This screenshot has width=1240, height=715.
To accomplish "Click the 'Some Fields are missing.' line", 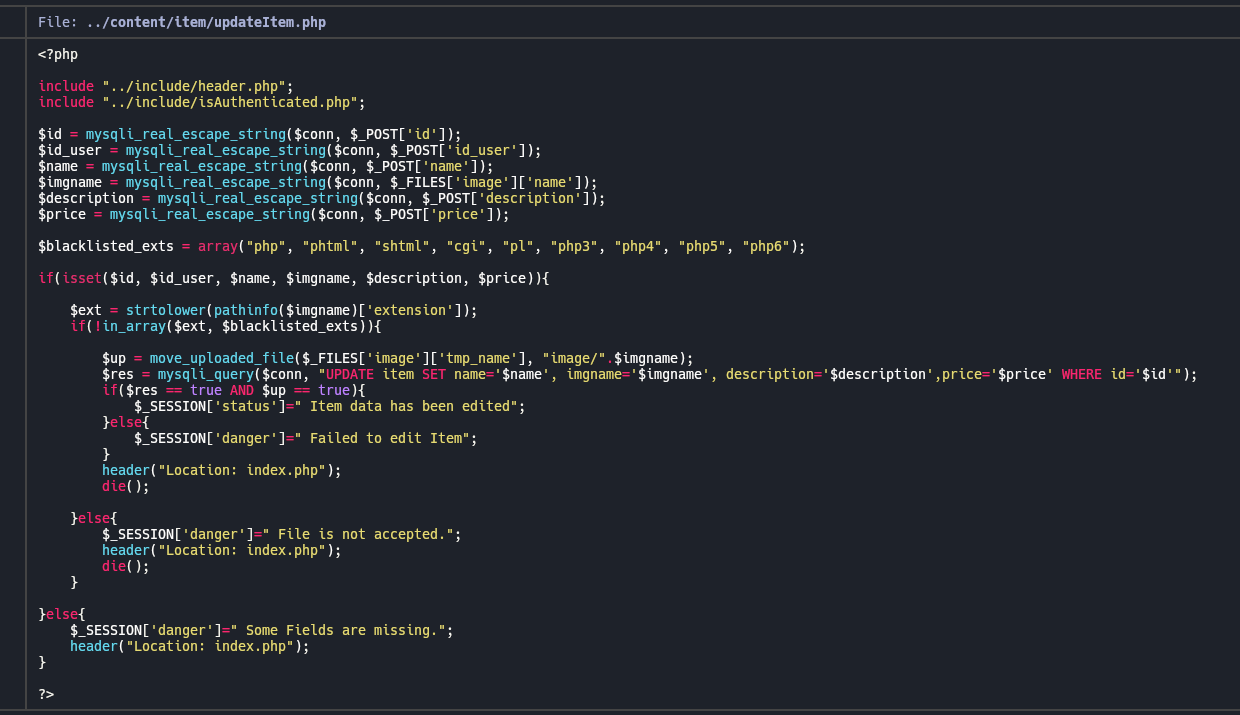I will pos(262,630).
